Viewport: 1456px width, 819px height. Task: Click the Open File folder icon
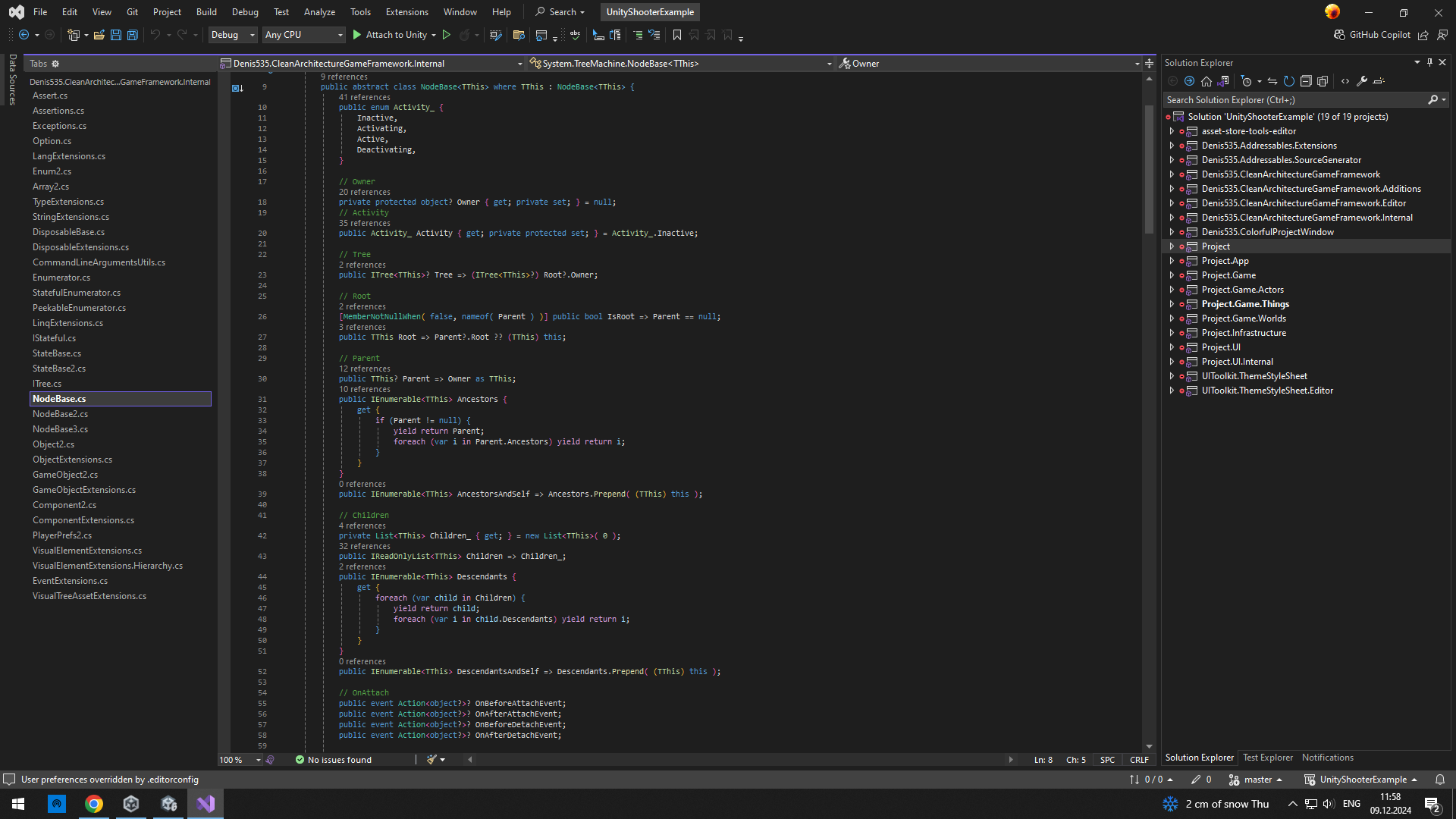click(99, 35)
